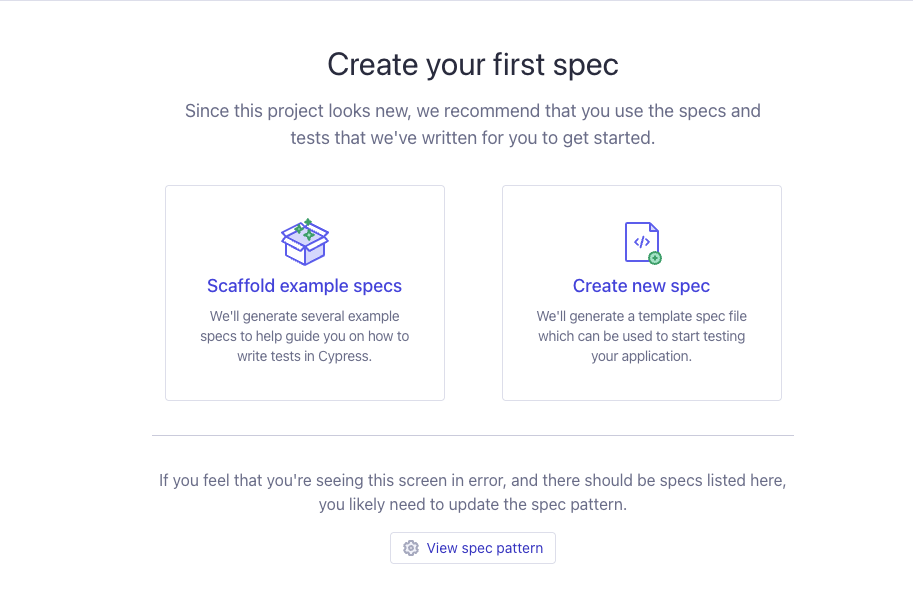Click the green sparkles above the box icon
Image resolution: width=913 pixels, height=596 pixels.
click(x=305, y=228)
